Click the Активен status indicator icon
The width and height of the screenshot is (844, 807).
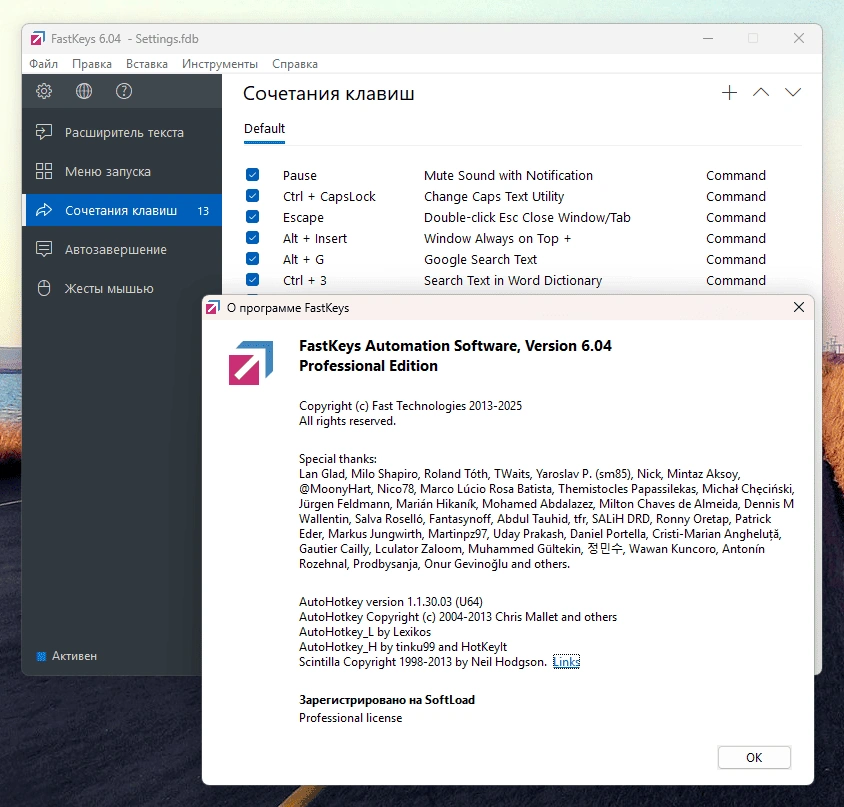pos(41,656)
